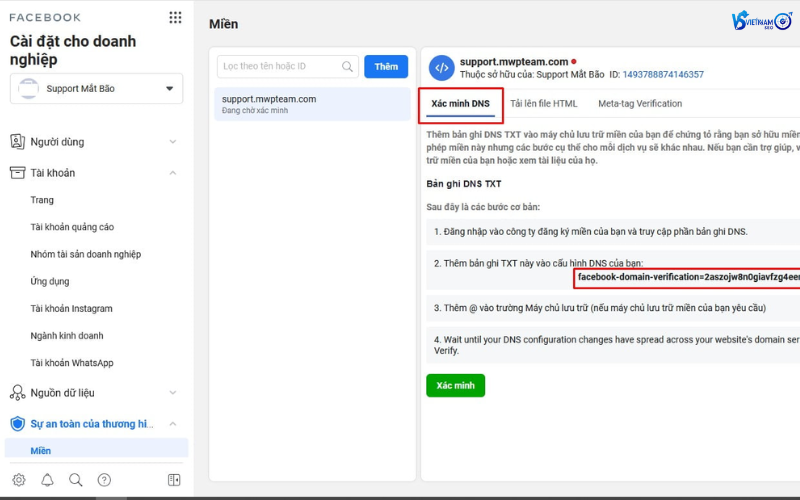The width and height of the screenshot is (800, 500).
Task: Select the Xác minh DNS tab
Action: click(460, 105)
